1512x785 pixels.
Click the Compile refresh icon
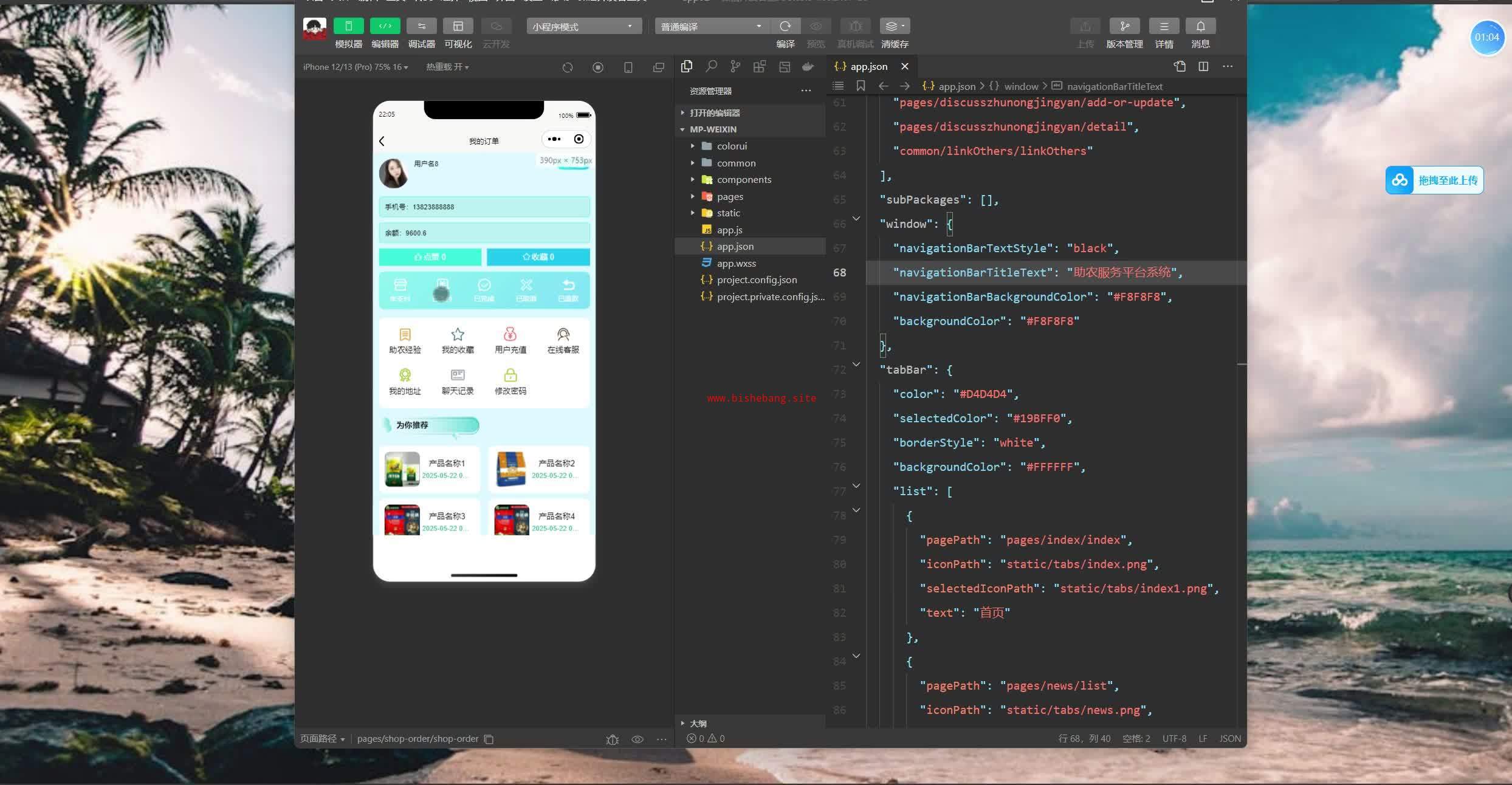point(785,26)
